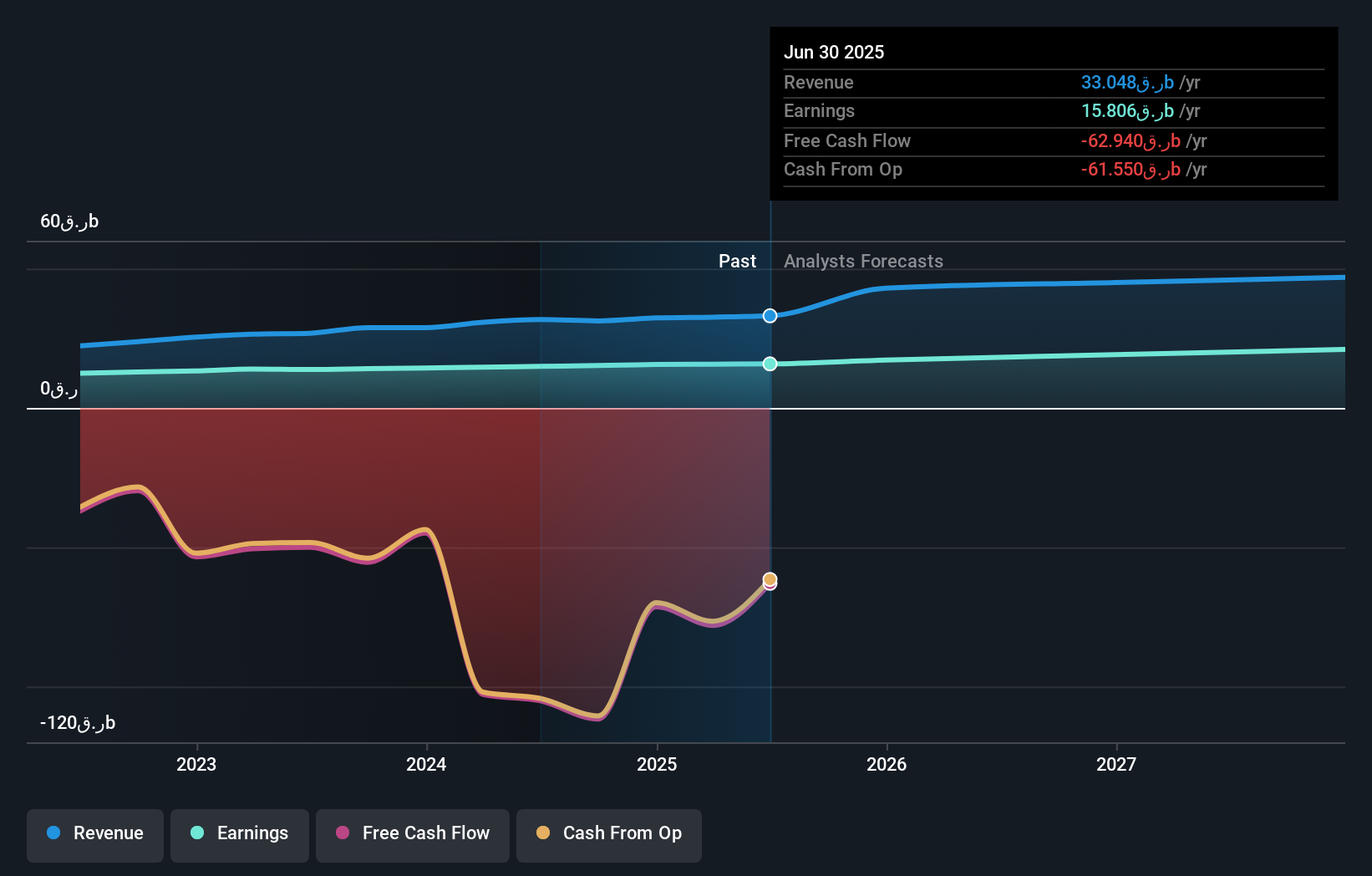Select the Revenue data point marker
The width and height of the screenshot is (1372, 876).
[769, 316]
